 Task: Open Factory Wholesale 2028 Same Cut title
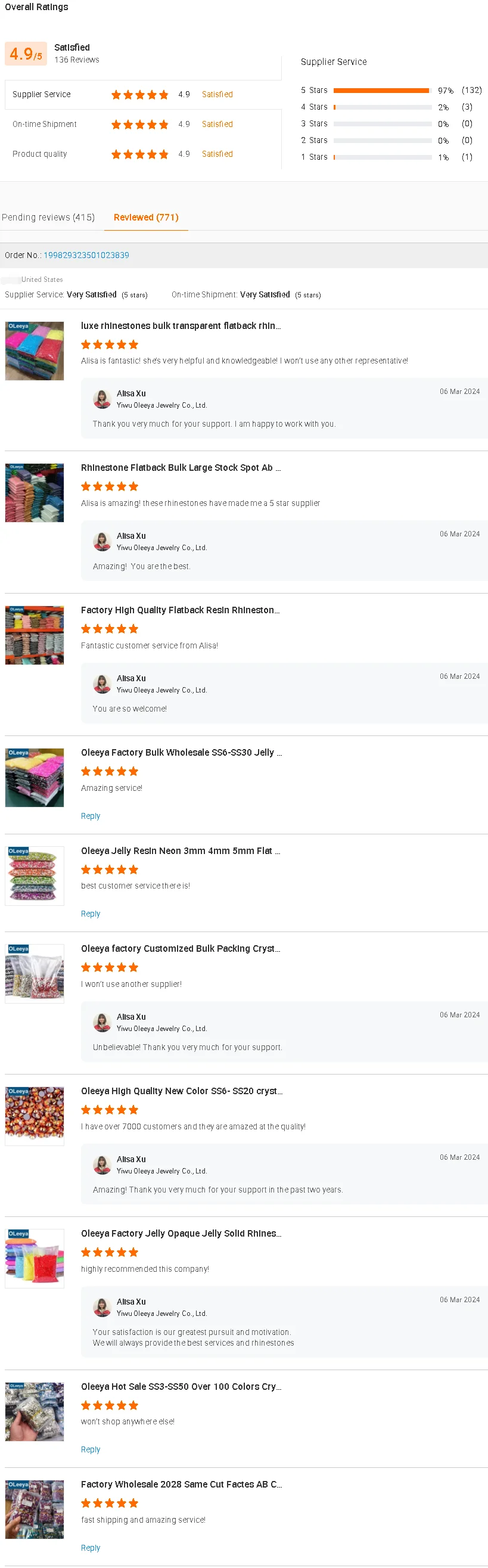click(x=181, y=1484)
